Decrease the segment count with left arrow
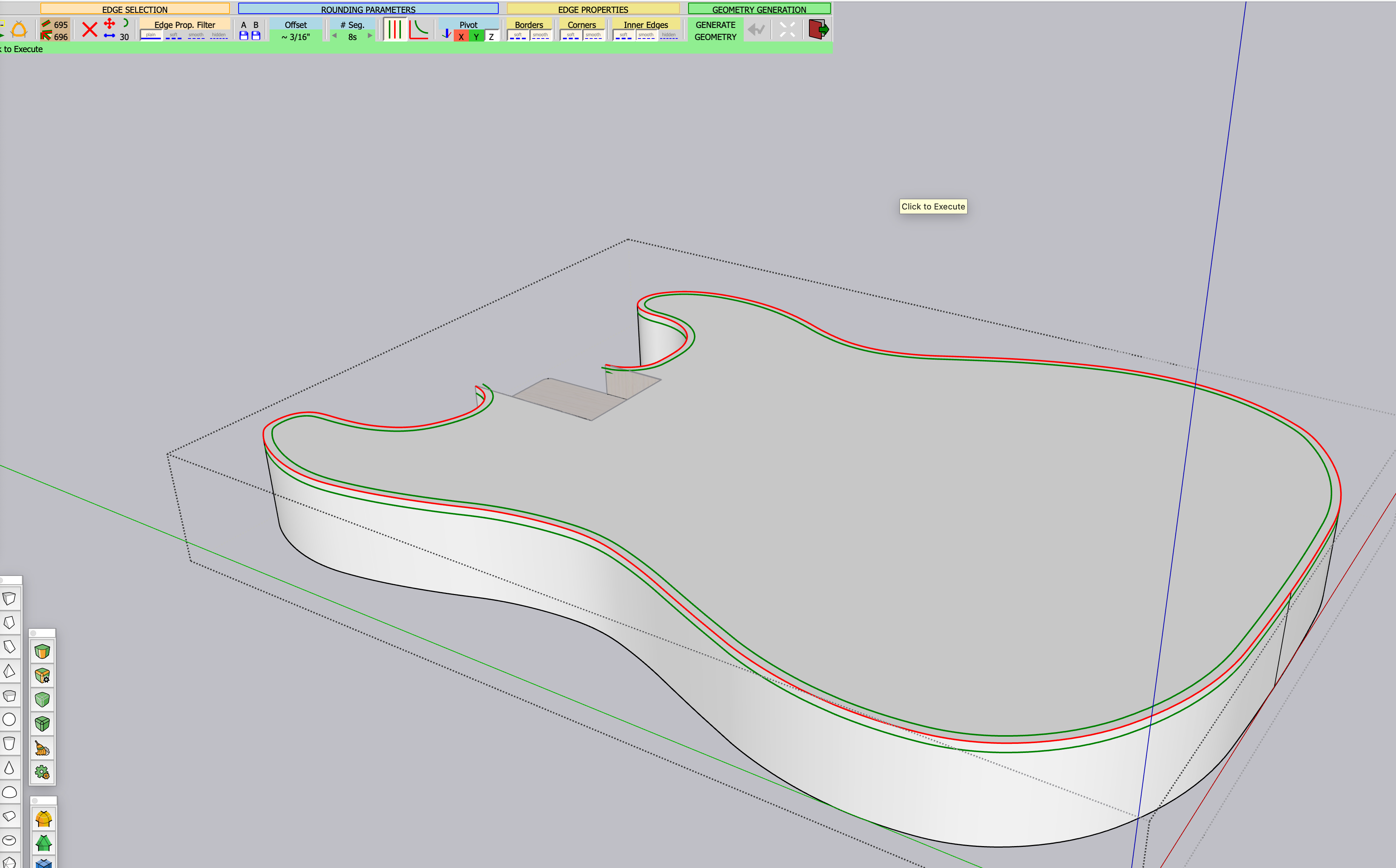Screen dimensions: 1396x868 pos(334,35)
